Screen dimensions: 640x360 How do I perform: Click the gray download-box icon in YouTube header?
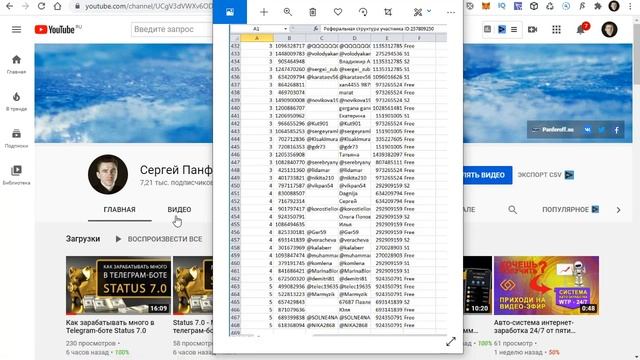[487, 29]
